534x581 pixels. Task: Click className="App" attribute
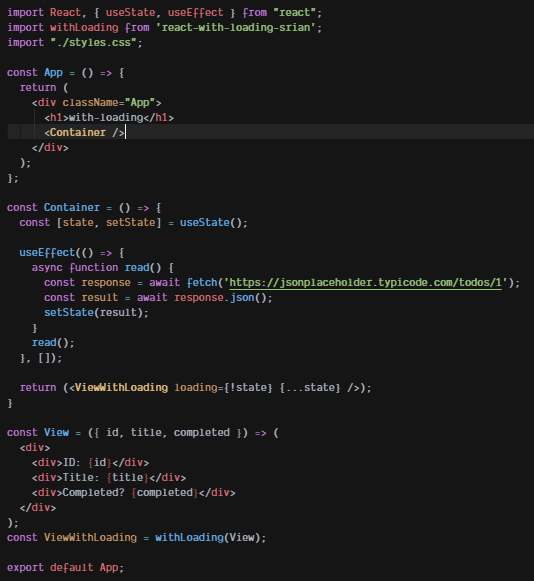pyautogui.click(x=109, y=102)
